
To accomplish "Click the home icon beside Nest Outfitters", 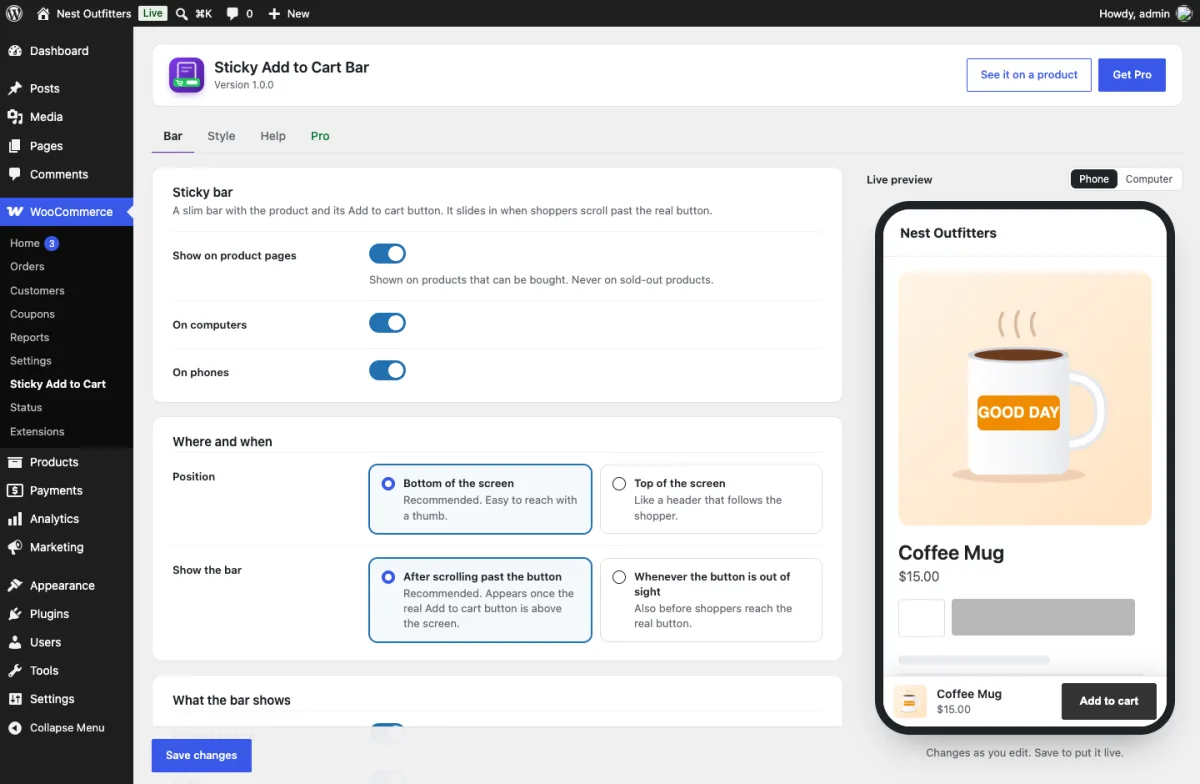I will coord(43,13).
